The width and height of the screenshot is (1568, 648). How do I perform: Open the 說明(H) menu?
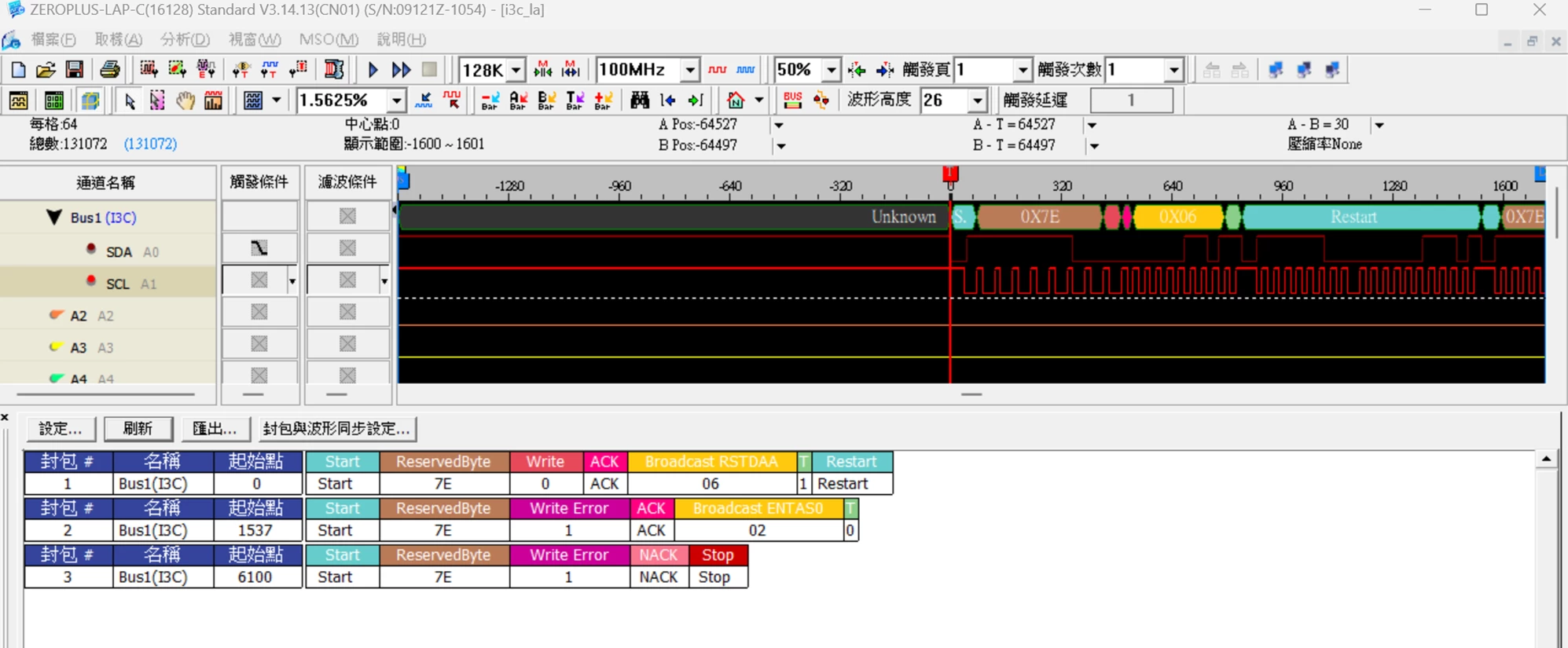coord(401,39)
